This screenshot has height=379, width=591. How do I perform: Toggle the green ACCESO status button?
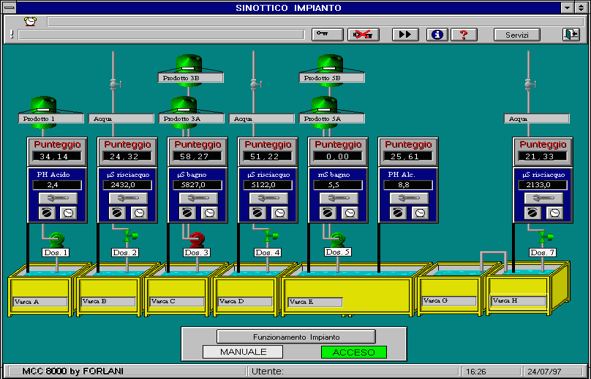[354, 352]
